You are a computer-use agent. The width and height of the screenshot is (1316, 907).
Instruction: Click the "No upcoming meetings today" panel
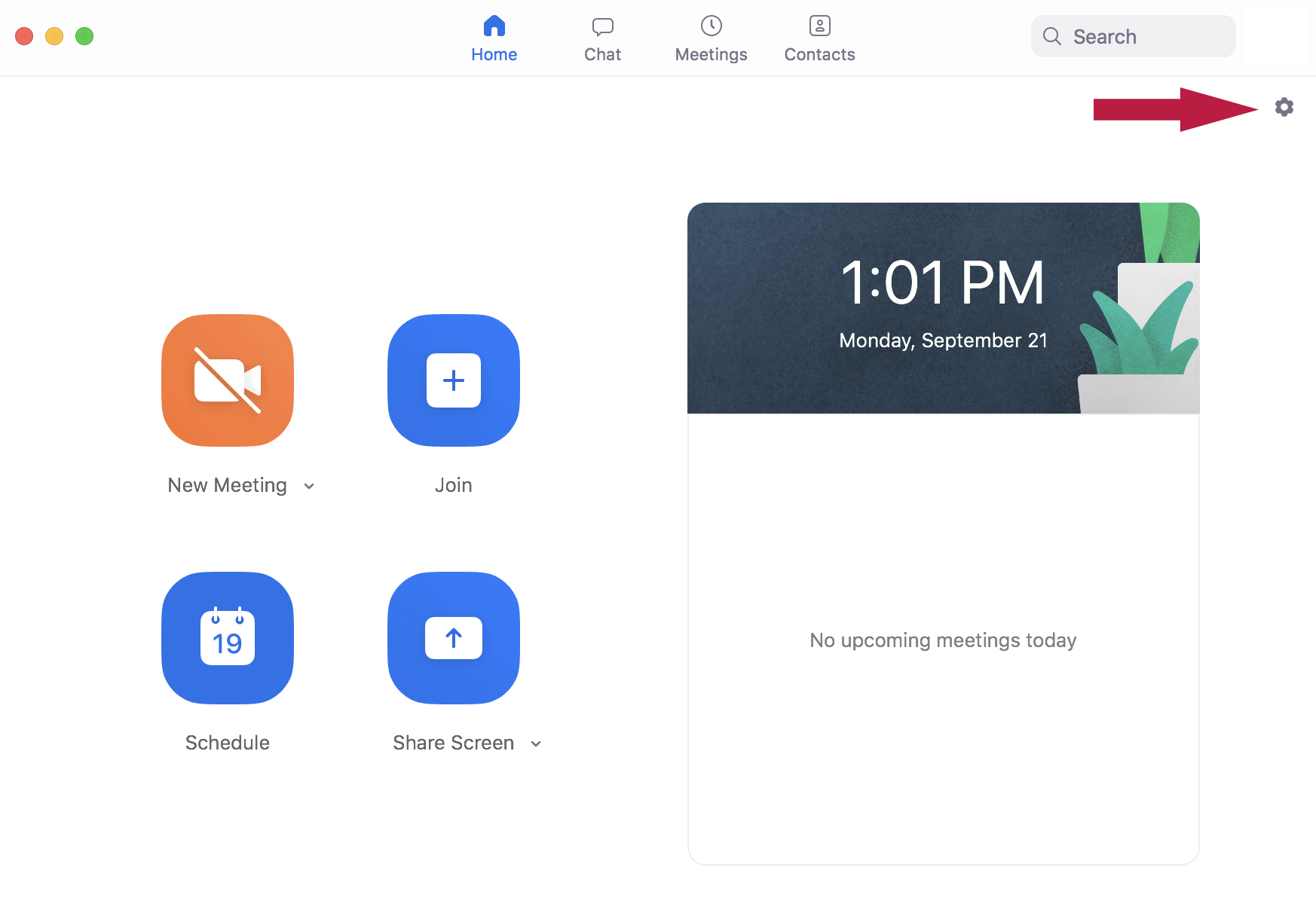coord(943,640)
